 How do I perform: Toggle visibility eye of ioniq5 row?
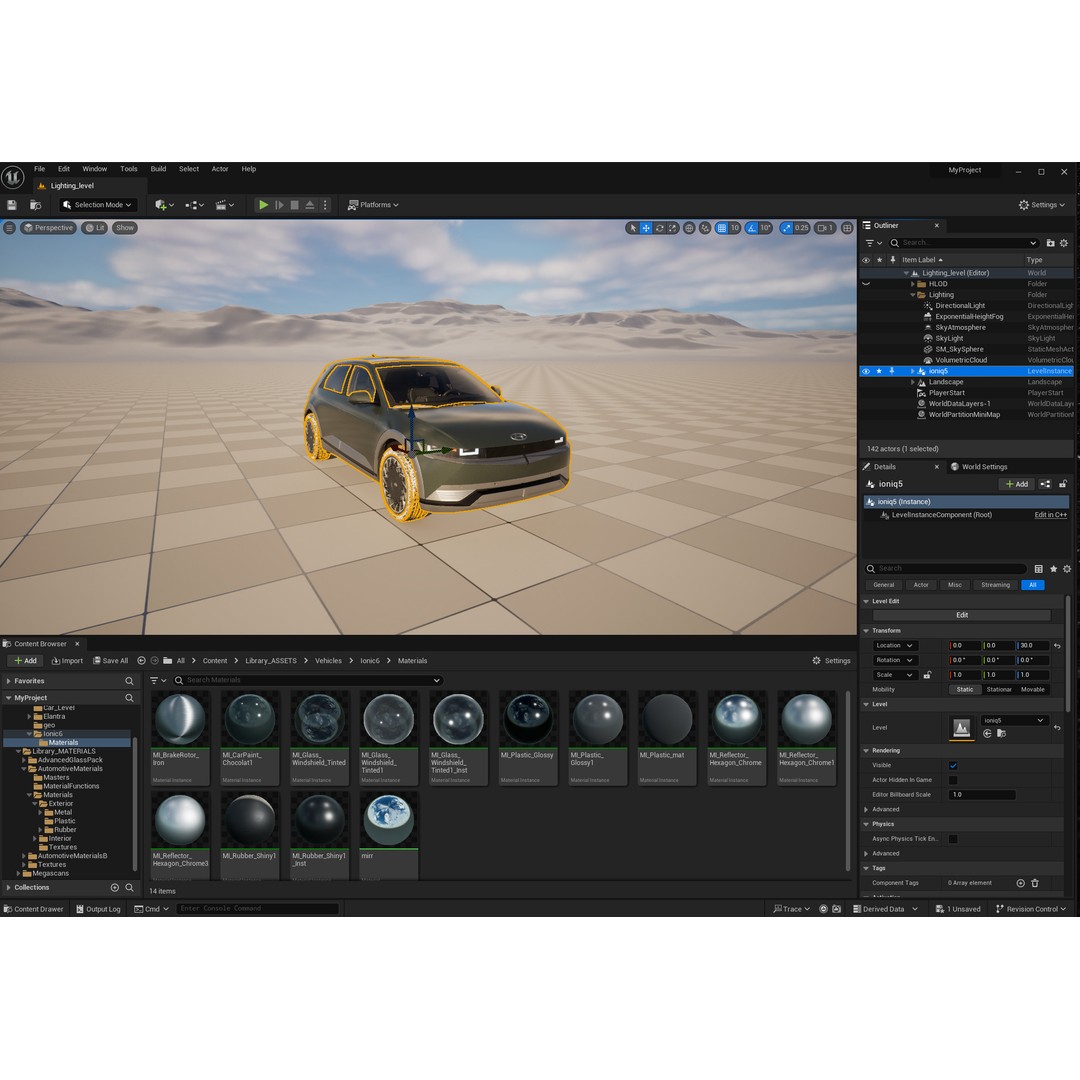tap(866, 371)
